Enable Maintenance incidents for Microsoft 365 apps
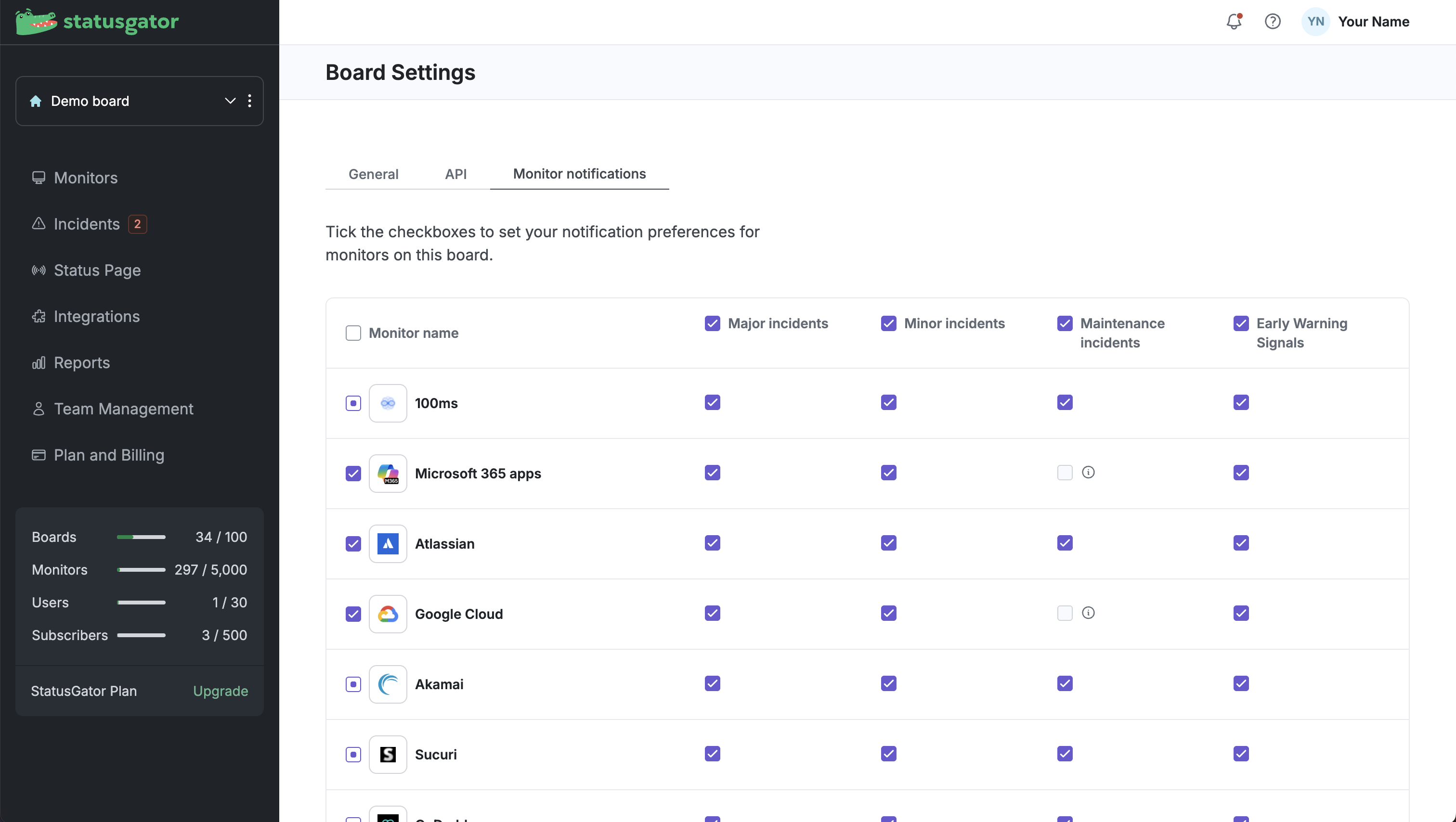Screen dimensions: 1456x822 (1065, 472)
